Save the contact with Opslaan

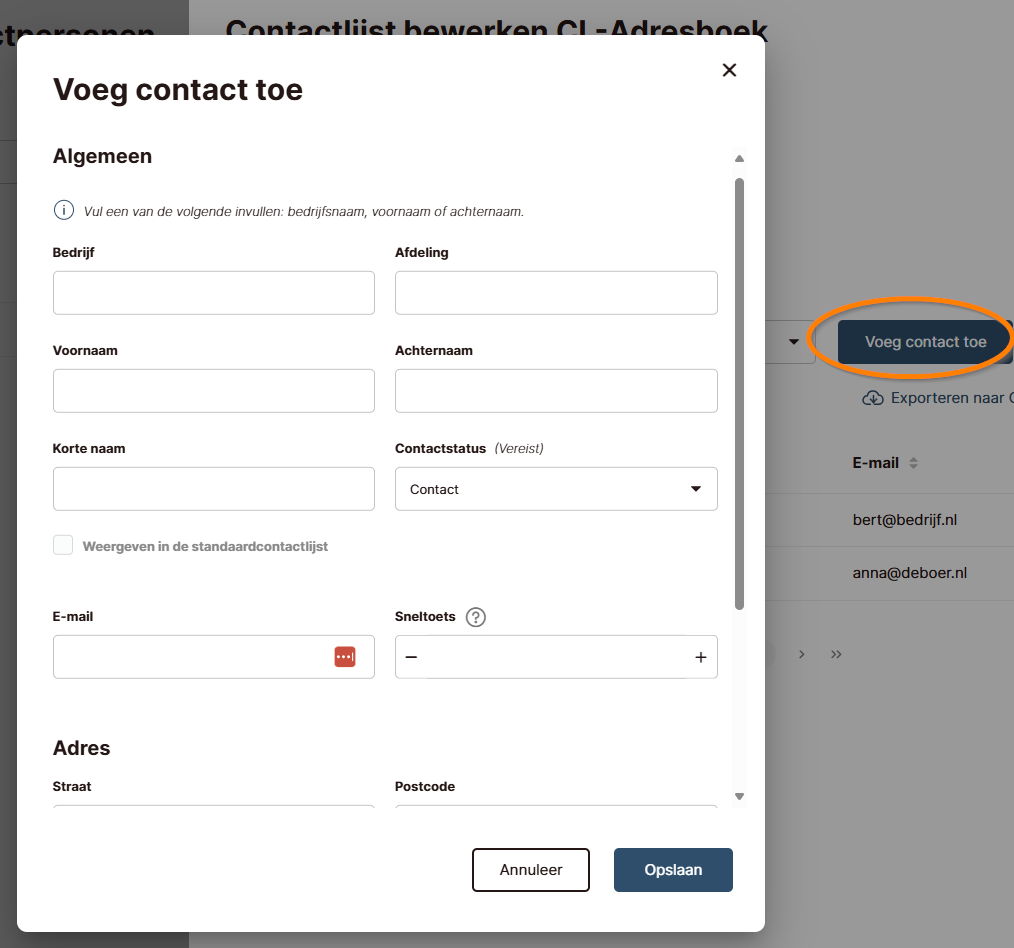point(673,870)
